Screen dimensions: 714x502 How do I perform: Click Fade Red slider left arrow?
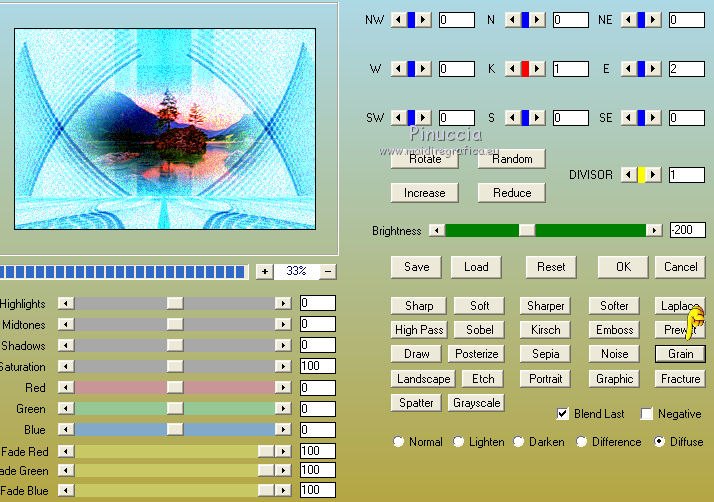(66, 451)
